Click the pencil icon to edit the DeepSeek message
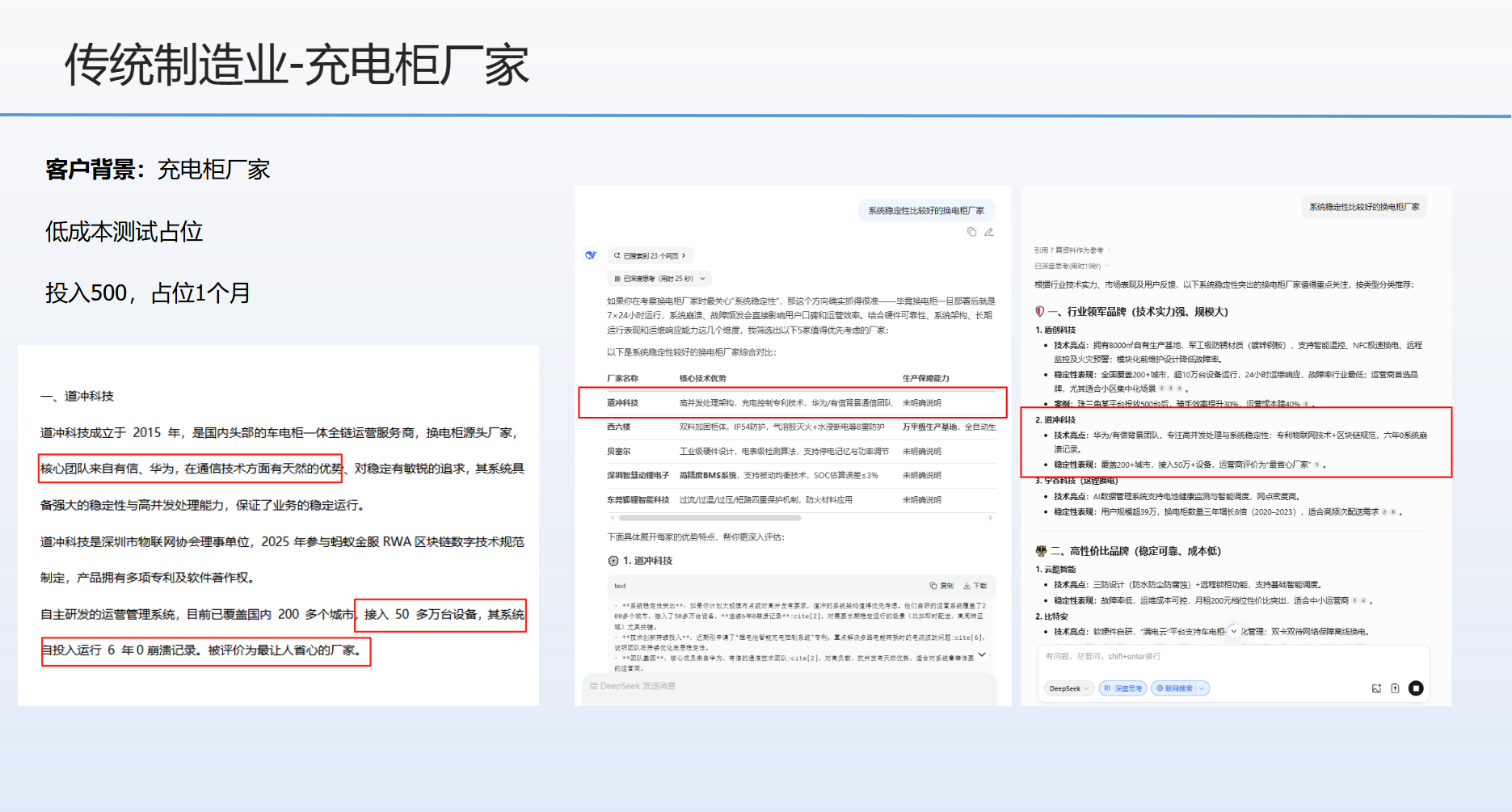Screen dimensions: 1512x812 [988, 232]
